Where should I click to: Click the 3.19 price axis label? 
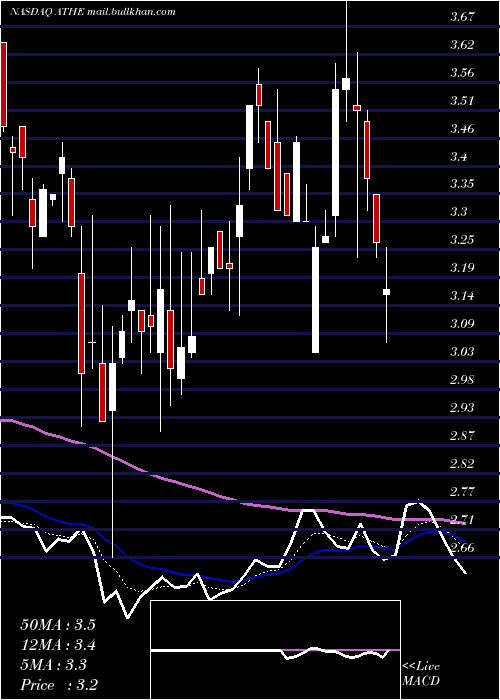coord(462,268)
